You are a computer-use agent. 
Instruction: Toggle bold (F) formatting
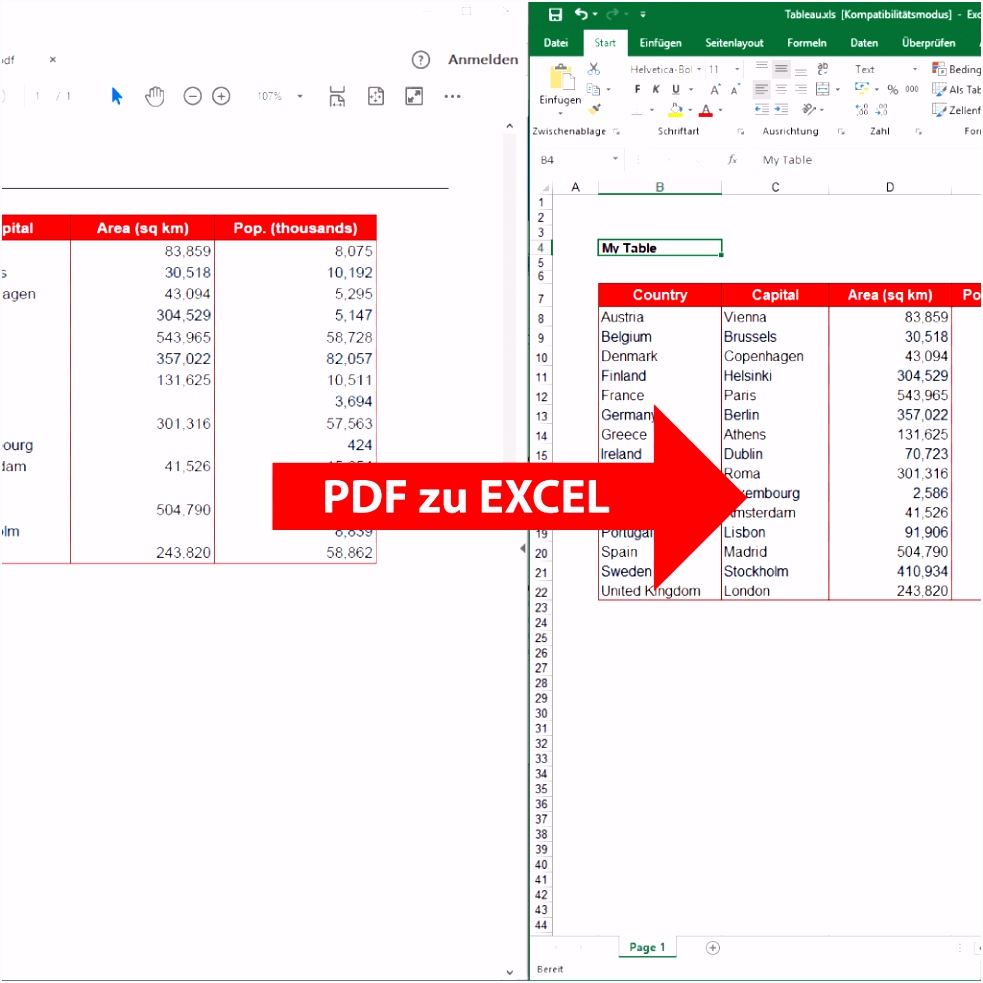point(638,90)
